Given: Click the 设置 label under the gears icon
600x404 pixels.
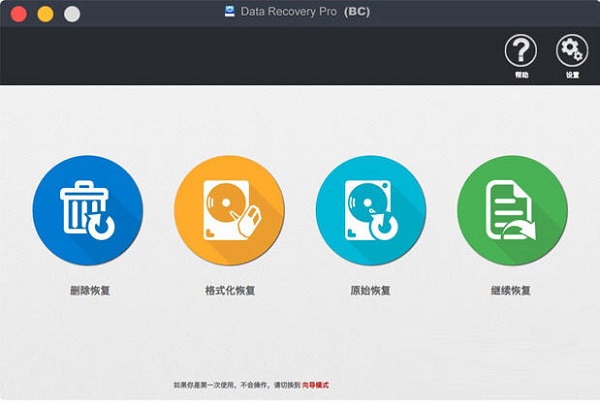Looking at the screenshot, I should (572, 75).
